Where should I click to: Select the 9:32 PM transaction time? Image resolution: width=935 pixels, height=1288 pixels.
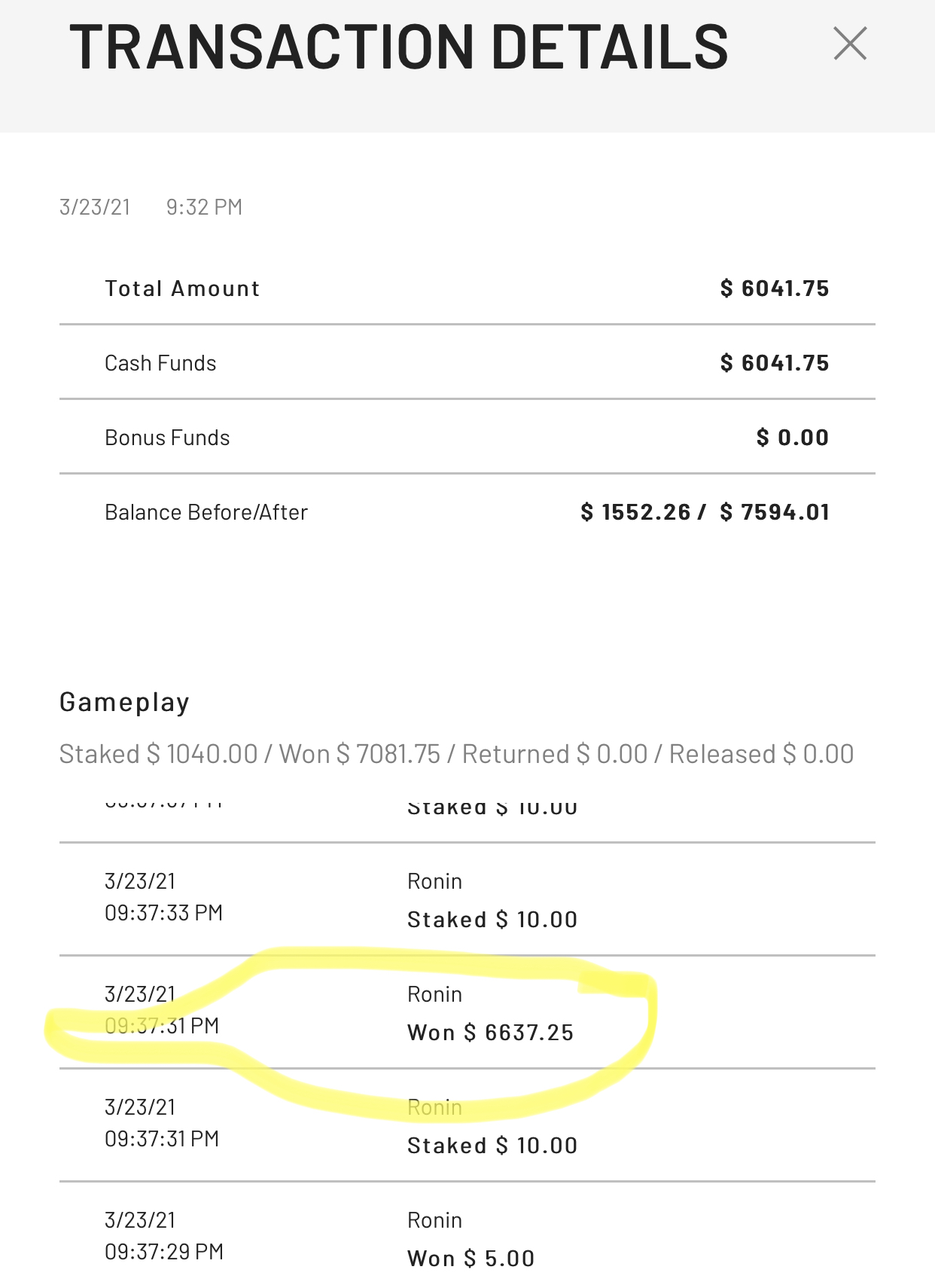(204, 207)
